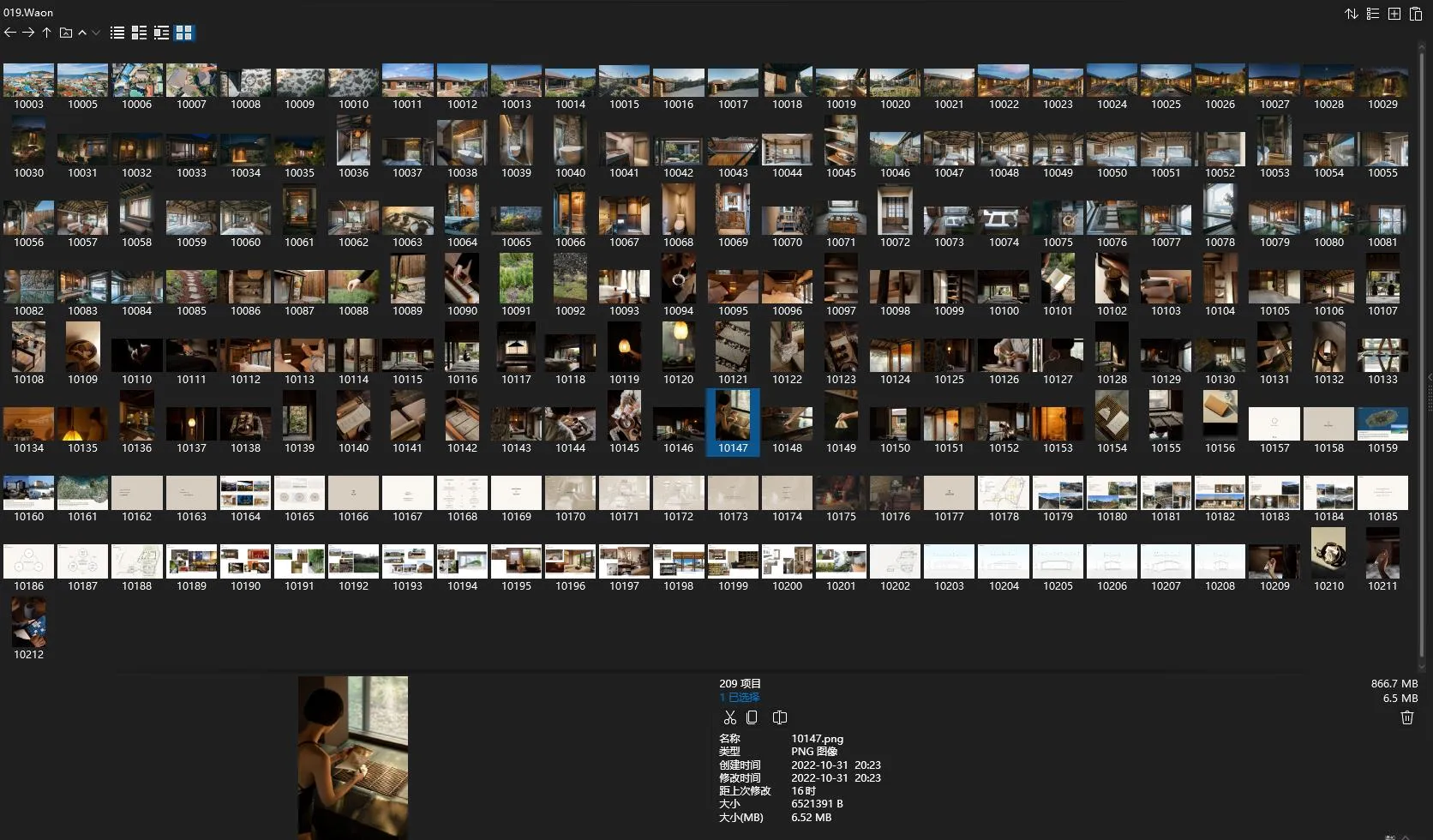The width and height of the screenshot is (1433, 840).
Task: Navigate up to the parent folder
Action: click(x=46, y=33)
